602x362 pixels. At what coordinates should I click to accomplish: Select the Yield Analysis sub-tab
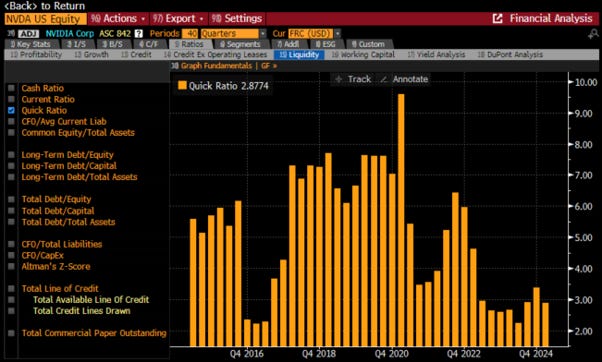coord(437,55)
